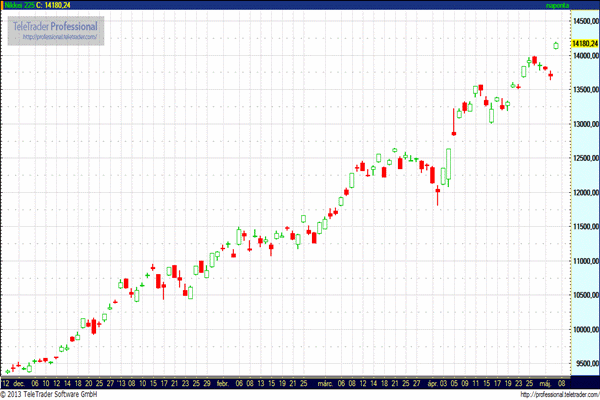Click the highlighted 14180,24 price tag on axis
The image size is (600, 400).
pos(583,44)
